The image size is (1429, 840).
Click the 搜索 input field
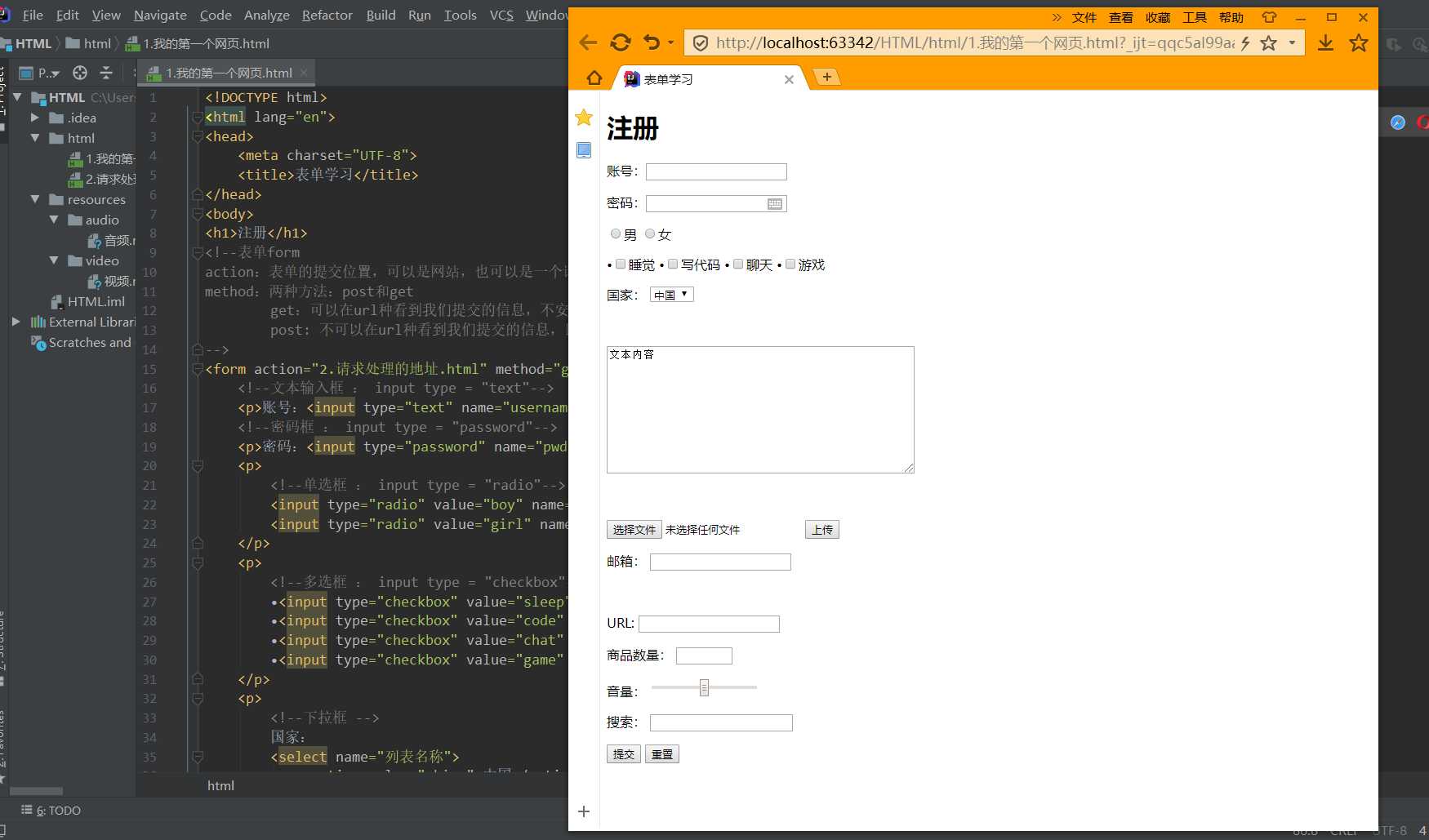click(x=721, y=722)
